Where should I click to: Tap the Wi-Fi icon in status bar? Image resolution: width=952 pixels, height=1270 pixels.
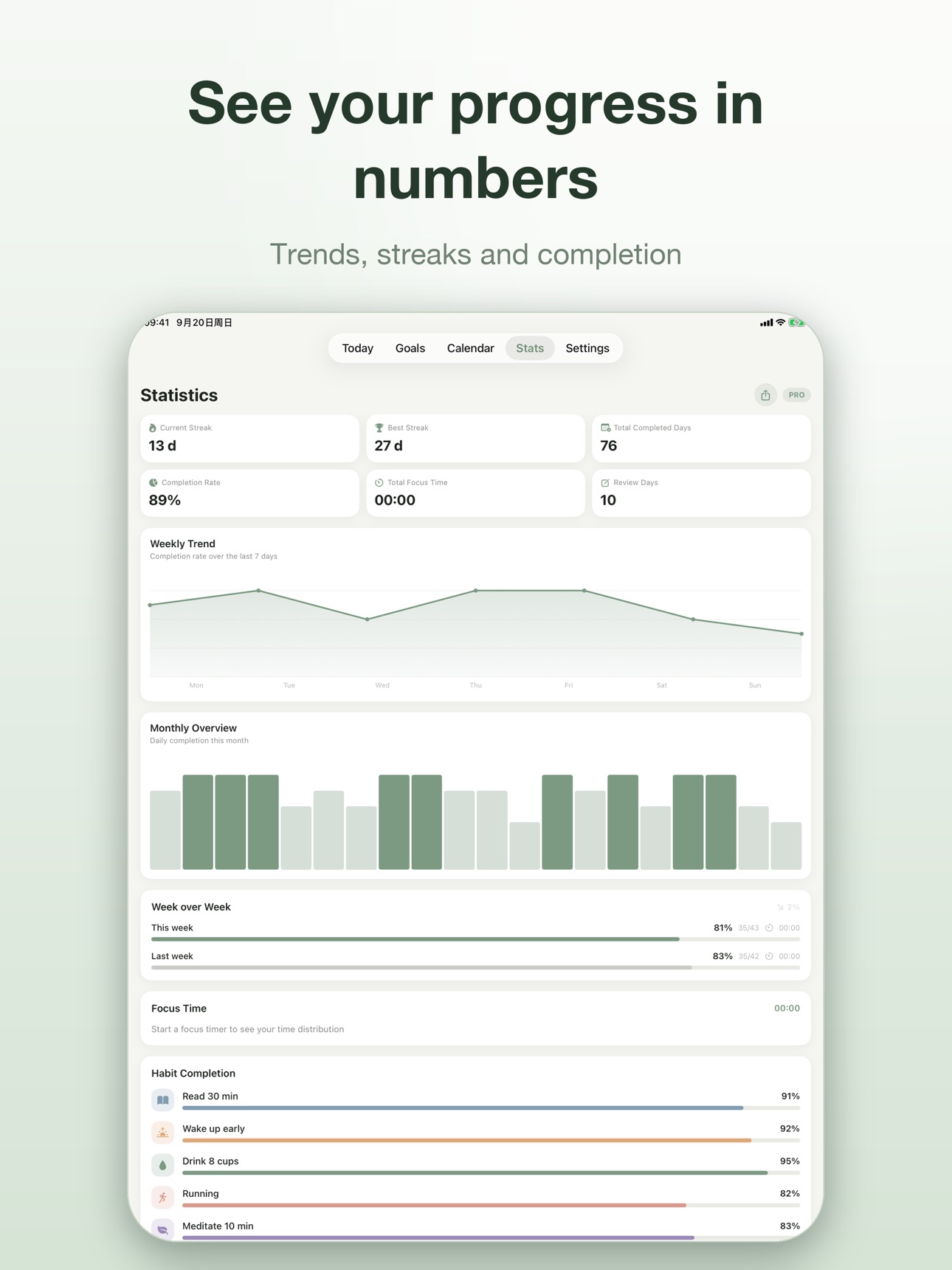click(x=780, y=323)
